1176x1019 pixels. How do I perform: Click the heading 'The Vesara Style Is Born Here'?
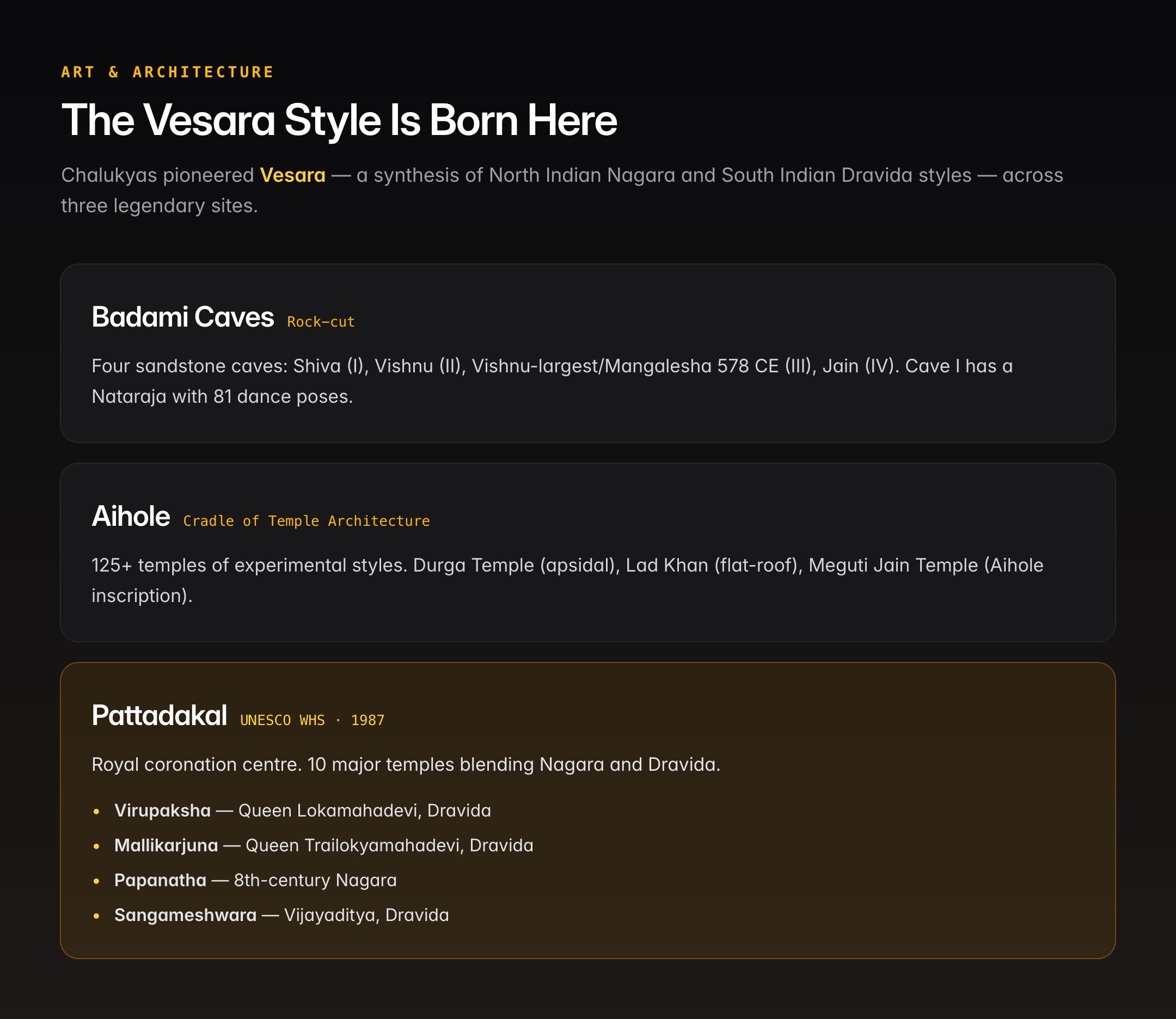(339, 120)
